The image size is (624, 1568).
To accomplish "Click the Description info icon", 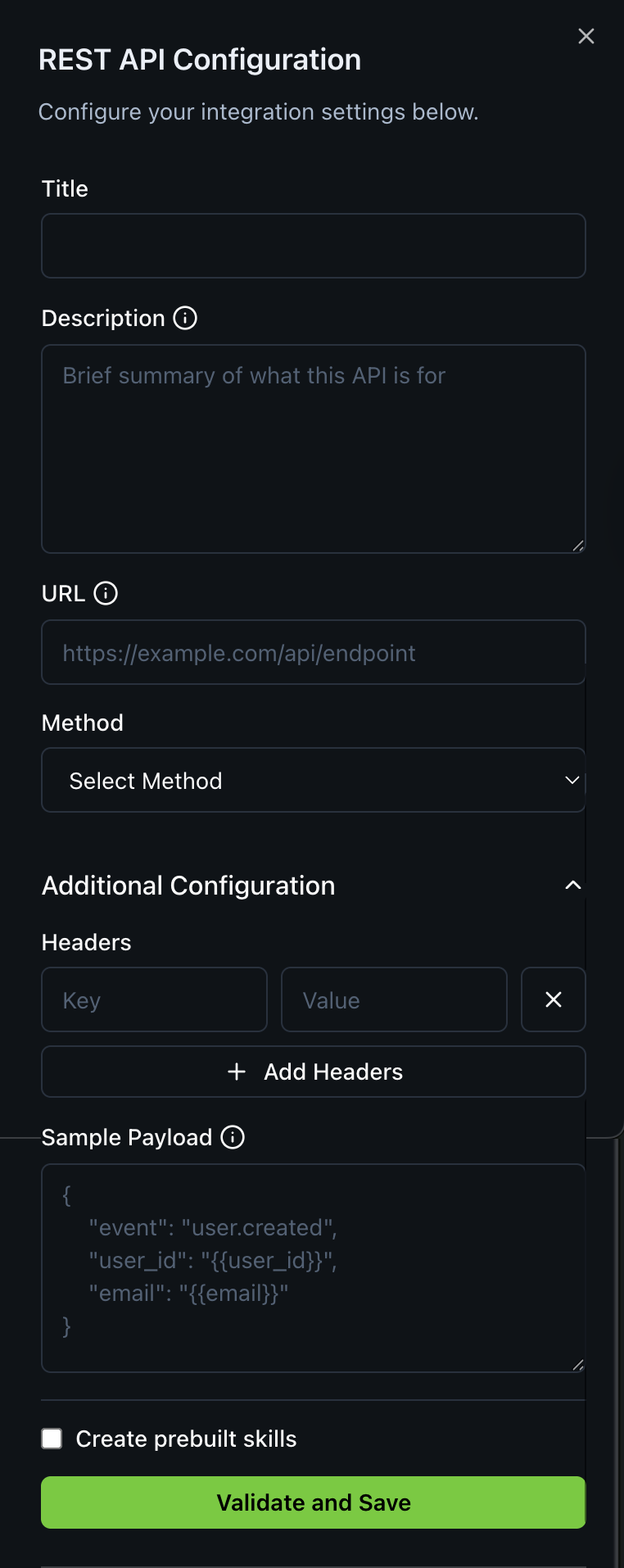I will pos(185,318).
